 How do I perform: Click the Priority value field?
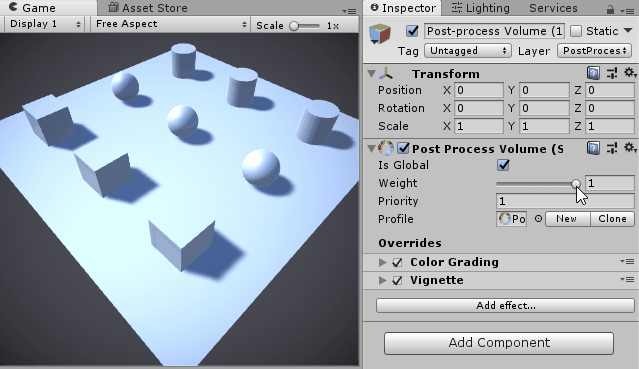pos(565,201)
